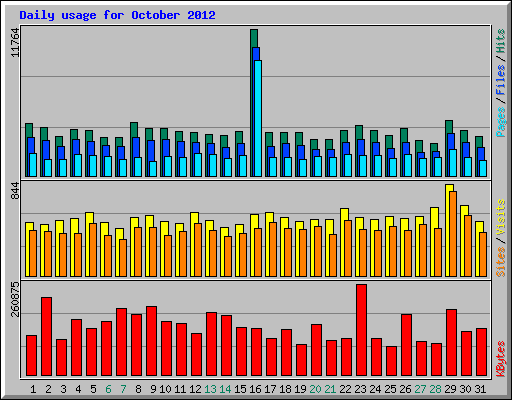Click day label 14 on the x-axis
Screen dimensions: 512x400
tap(225, 389)
